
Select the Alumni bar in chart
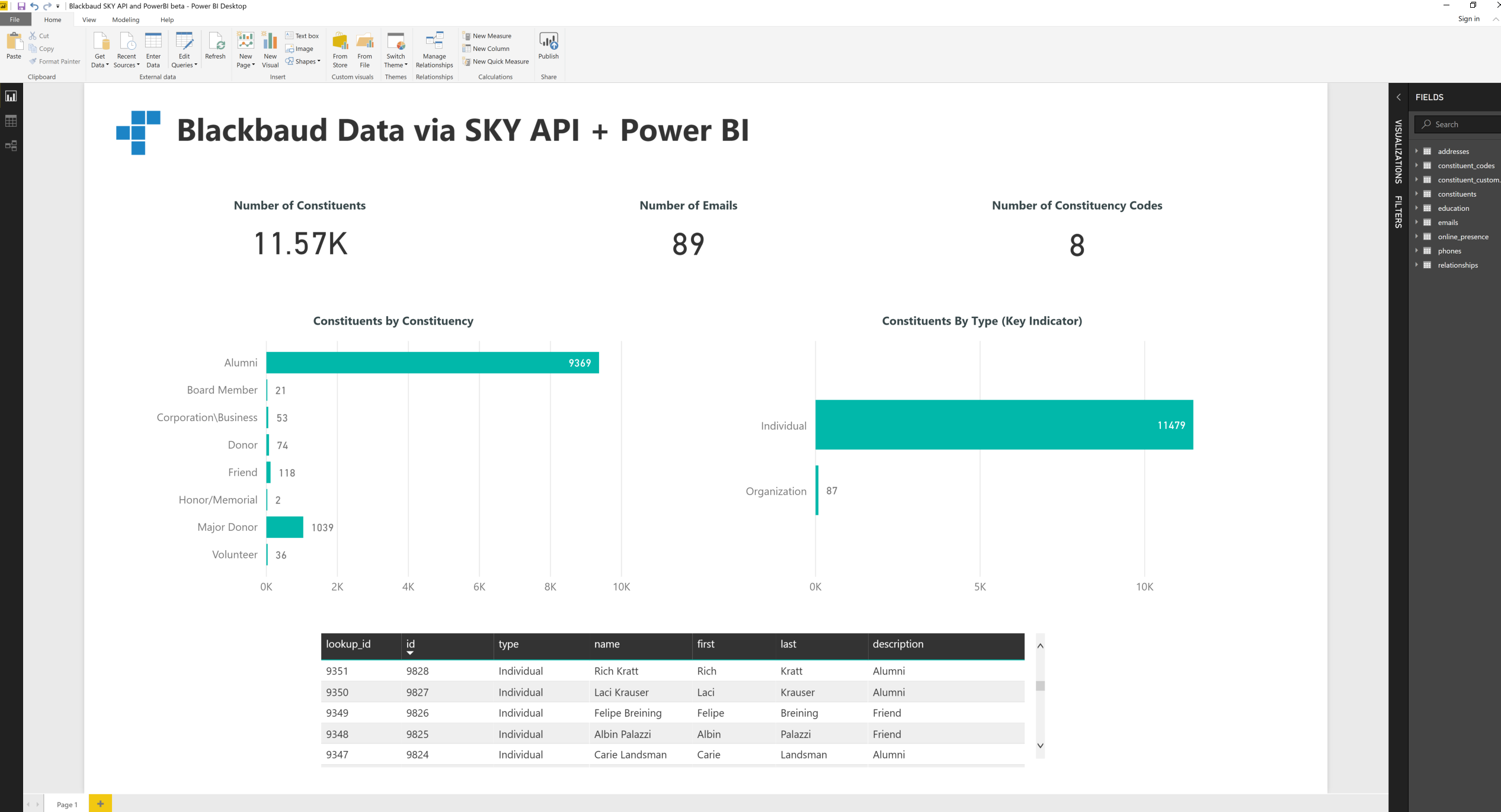(433, 362)
